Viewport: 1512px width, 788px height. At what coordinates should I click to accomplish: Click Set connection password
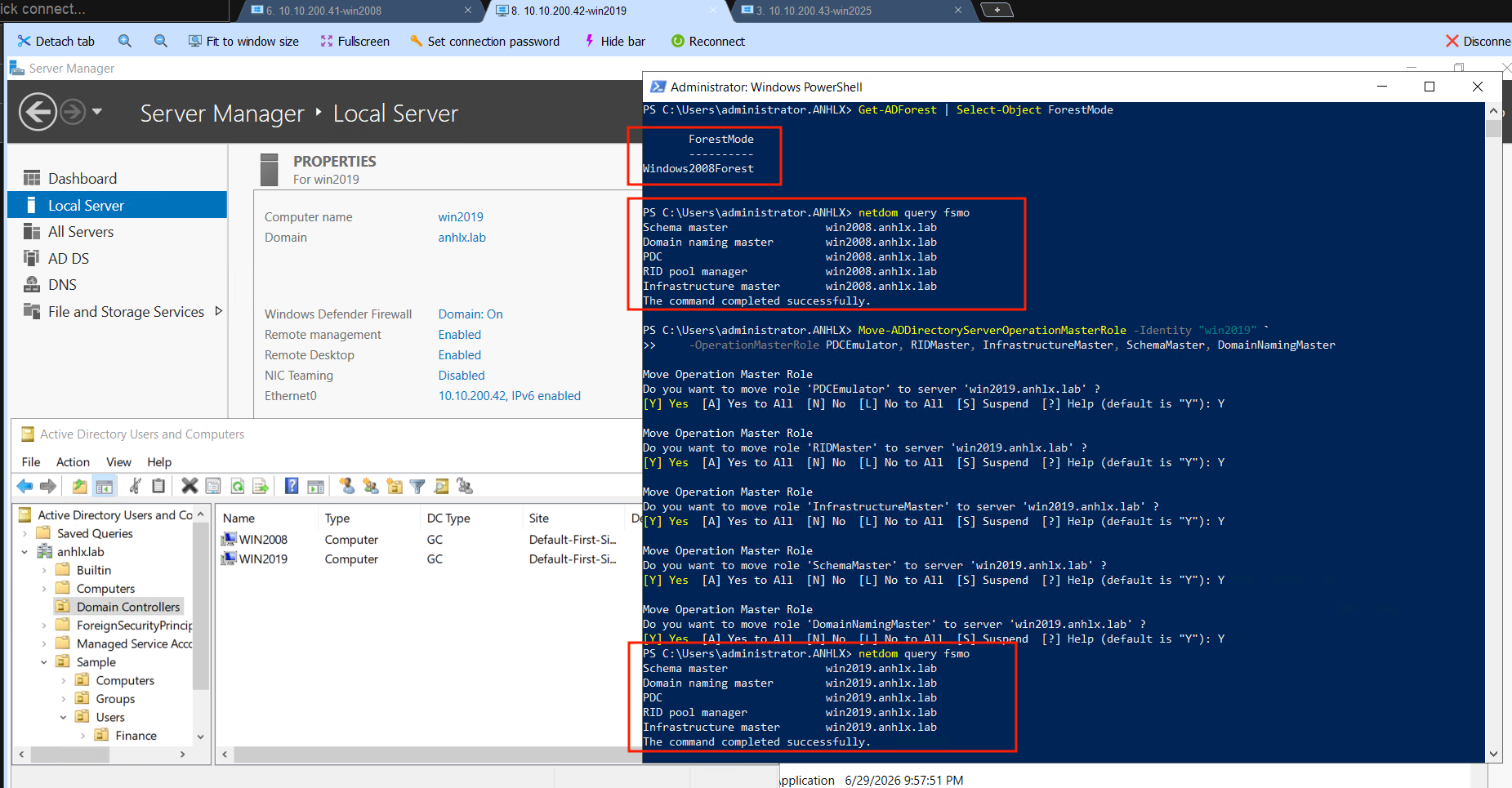pyautogui.click(x=484, y=41)
